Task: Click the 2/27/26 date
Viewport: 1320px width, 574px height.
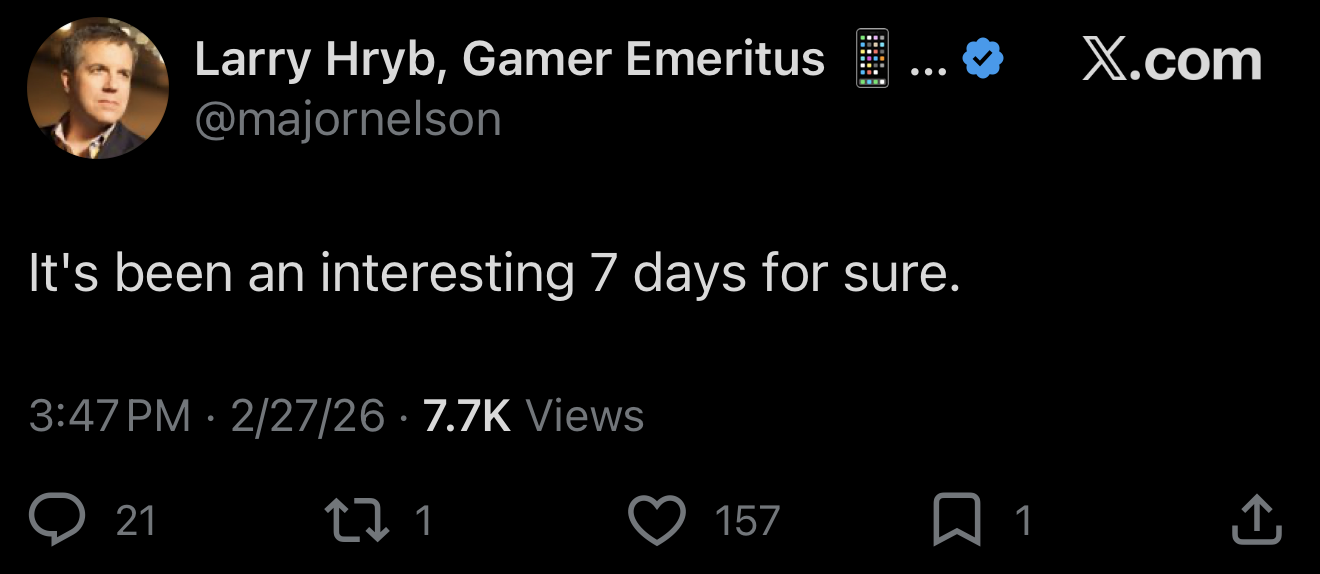Action: point(307,416)
